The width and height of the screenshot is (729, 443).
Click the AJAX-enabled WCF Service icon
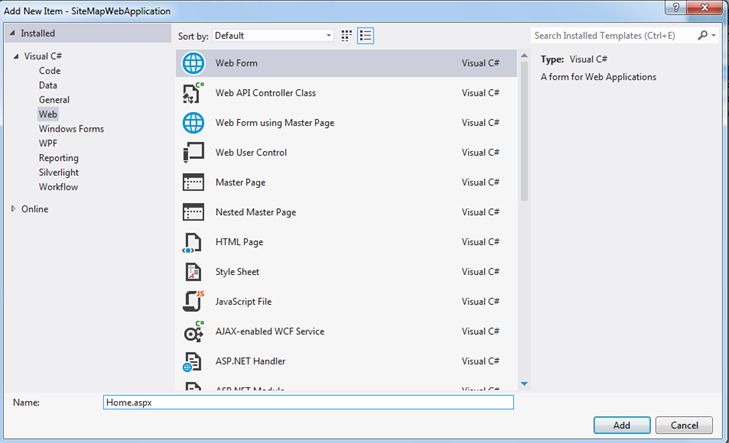pyautogui.click(x=193, y=331)
